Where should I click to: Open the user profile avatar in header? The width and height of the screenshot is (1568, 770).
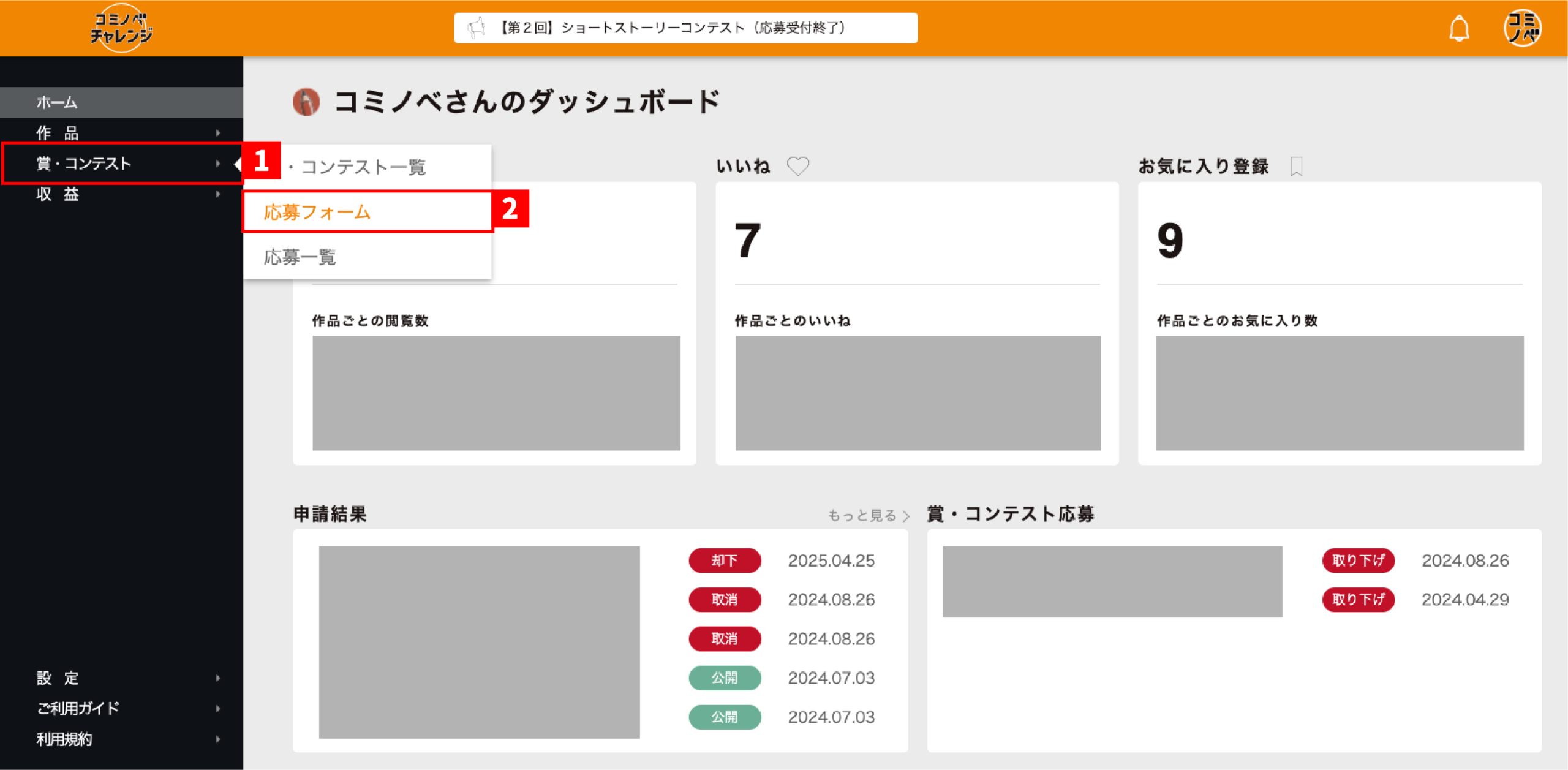1522,28
